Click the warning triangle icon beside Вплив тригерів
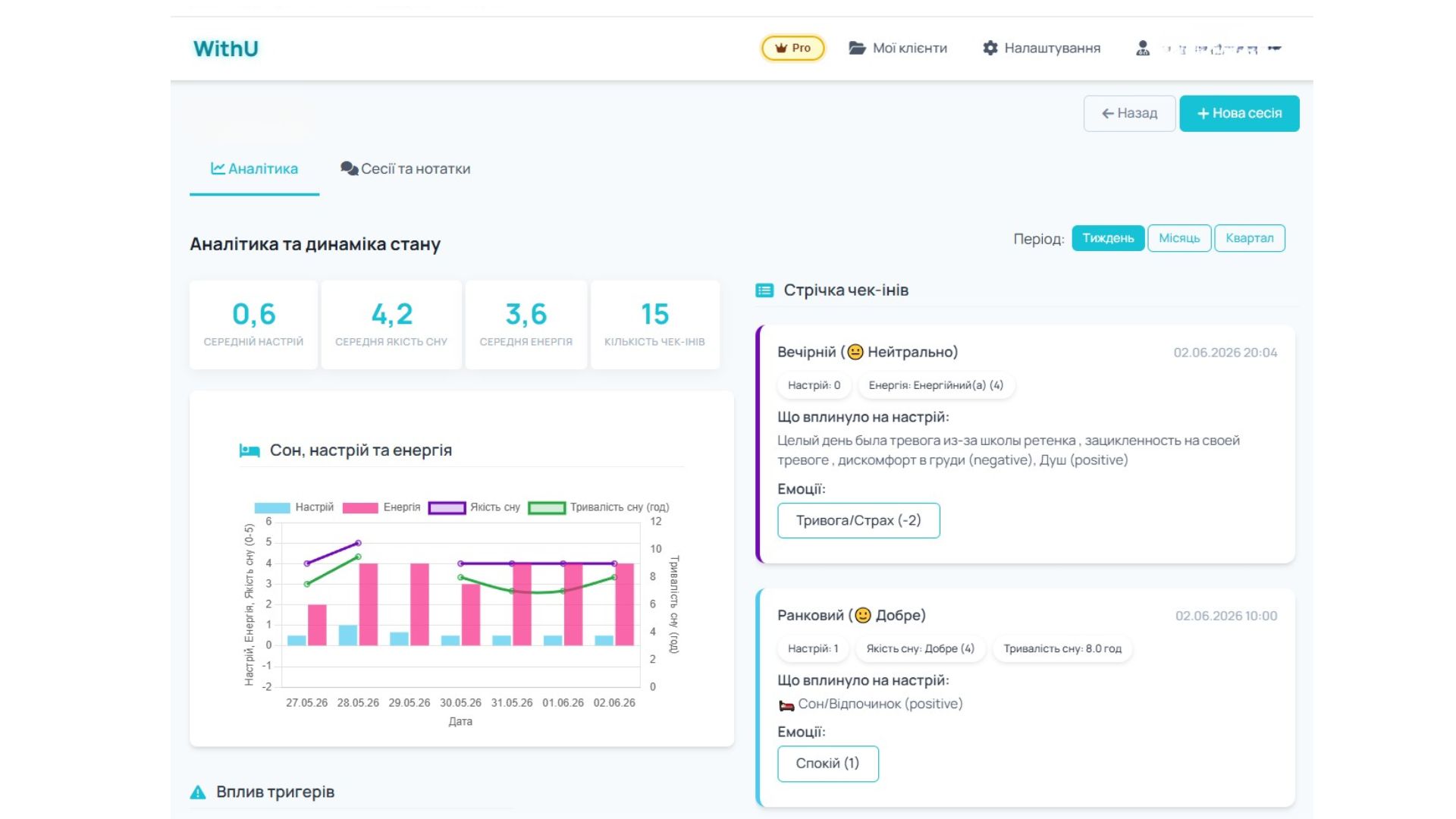Screen dimensions: 1456x819 [x=198, y=792]
